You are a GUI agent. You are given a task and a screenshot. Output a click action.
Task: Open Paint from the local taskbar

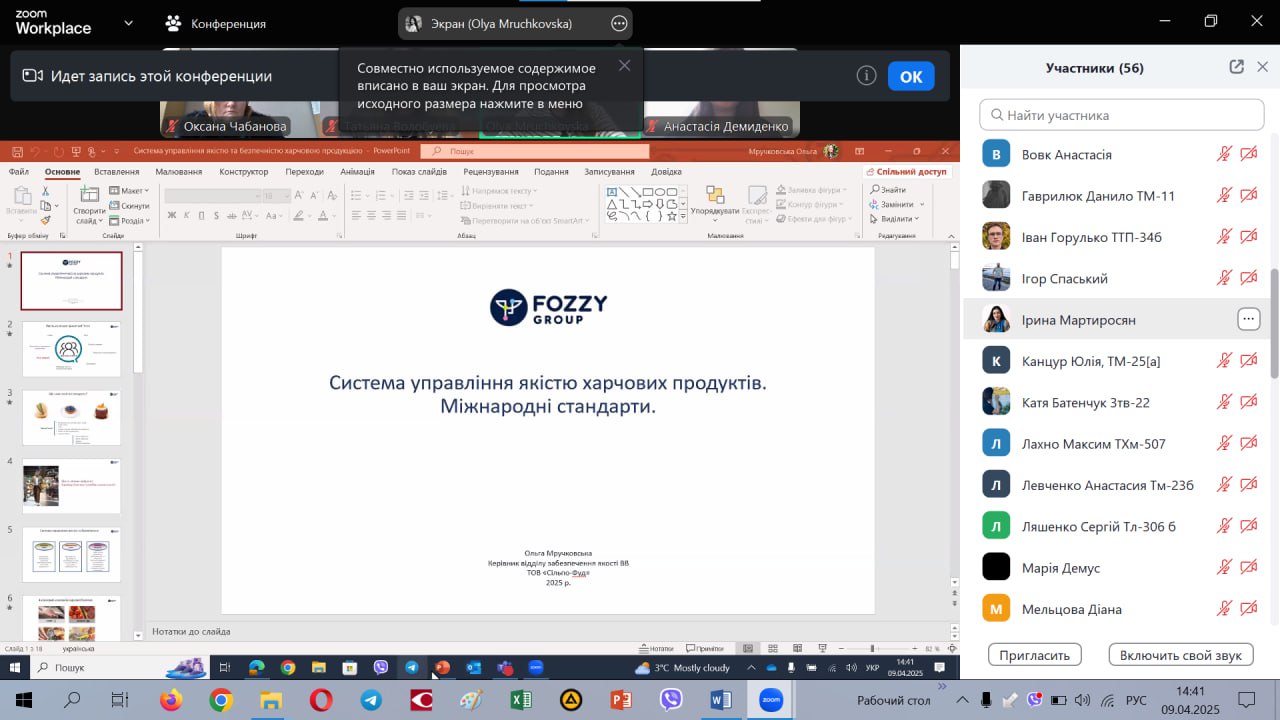pyautogui.click(x=471, y=700)
